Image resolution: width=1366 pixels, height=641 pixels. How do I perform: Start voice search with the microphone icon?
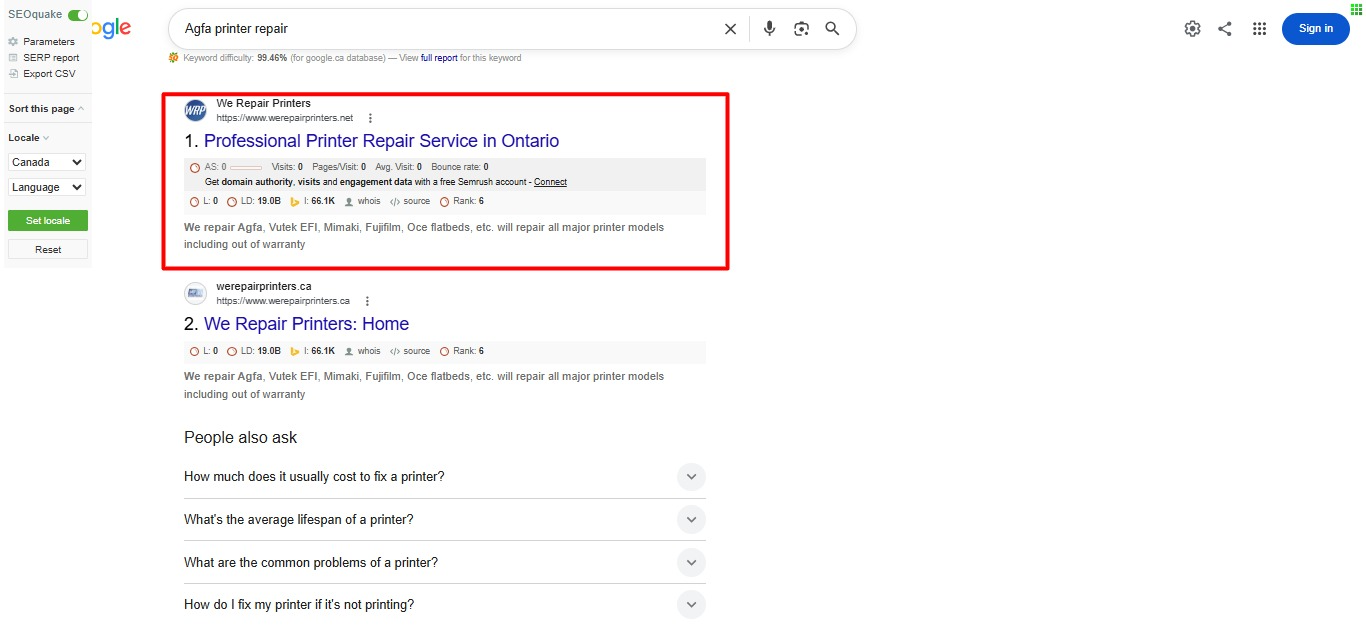769,29
